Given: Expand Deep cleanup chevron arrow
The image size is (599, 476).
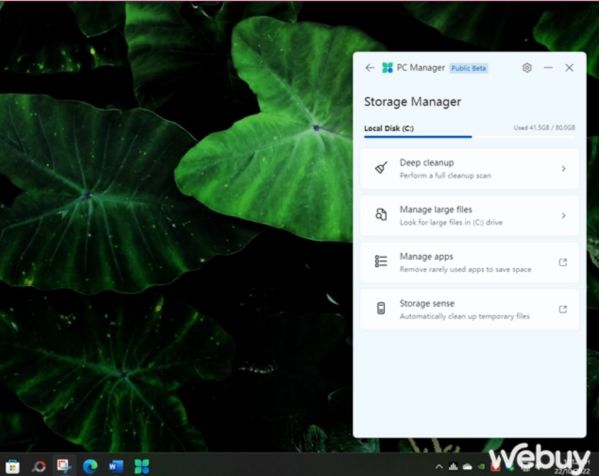Looking at the screenshot, I should tap(563, 168).
